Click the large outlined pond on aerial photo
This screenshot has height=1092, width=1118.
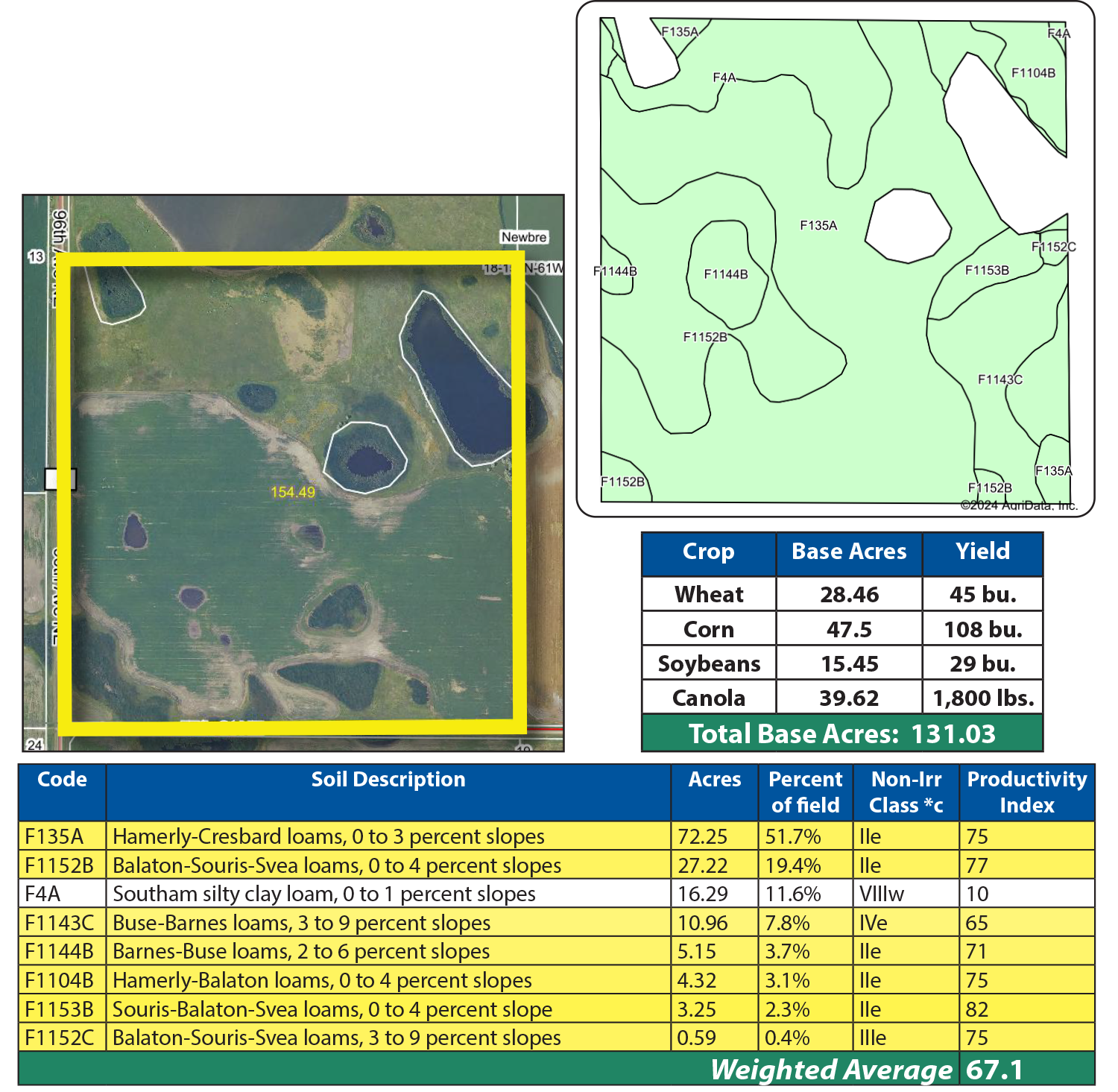(x=455, y=376)
